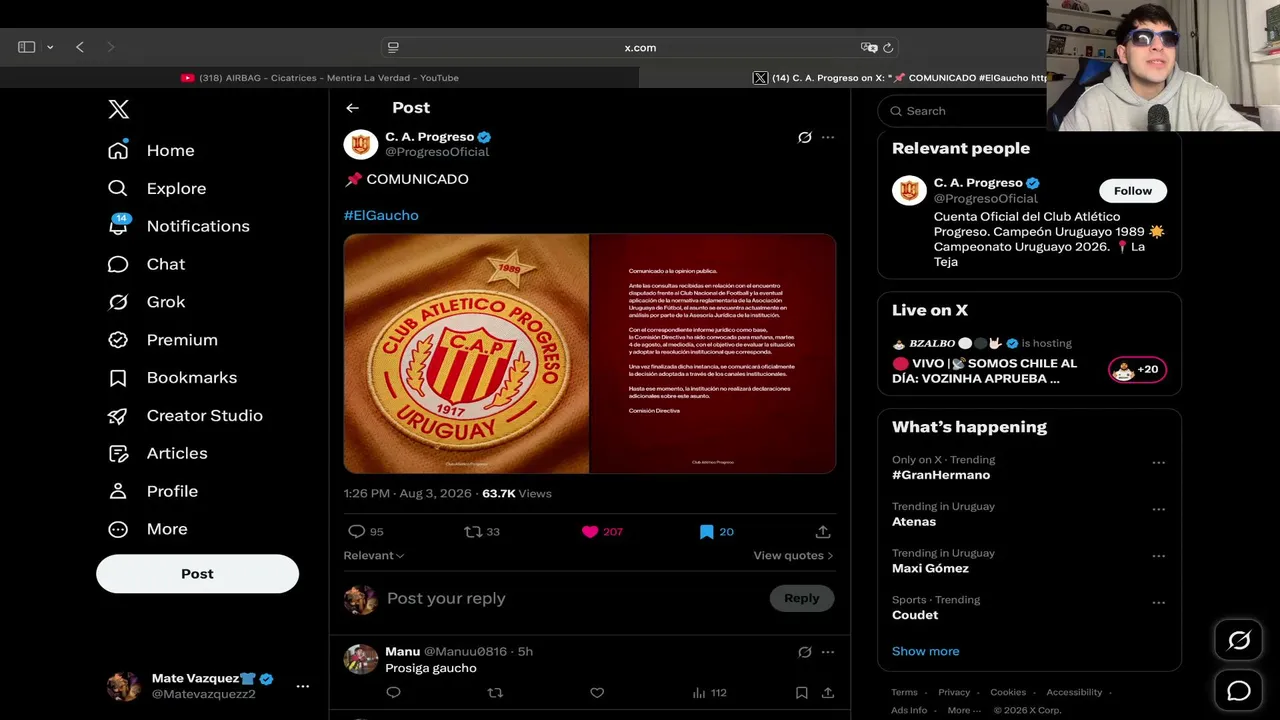This screenshot has width=1280, height=720.
Task: Click the translate icon in address bar
Action: click(868, 47)
